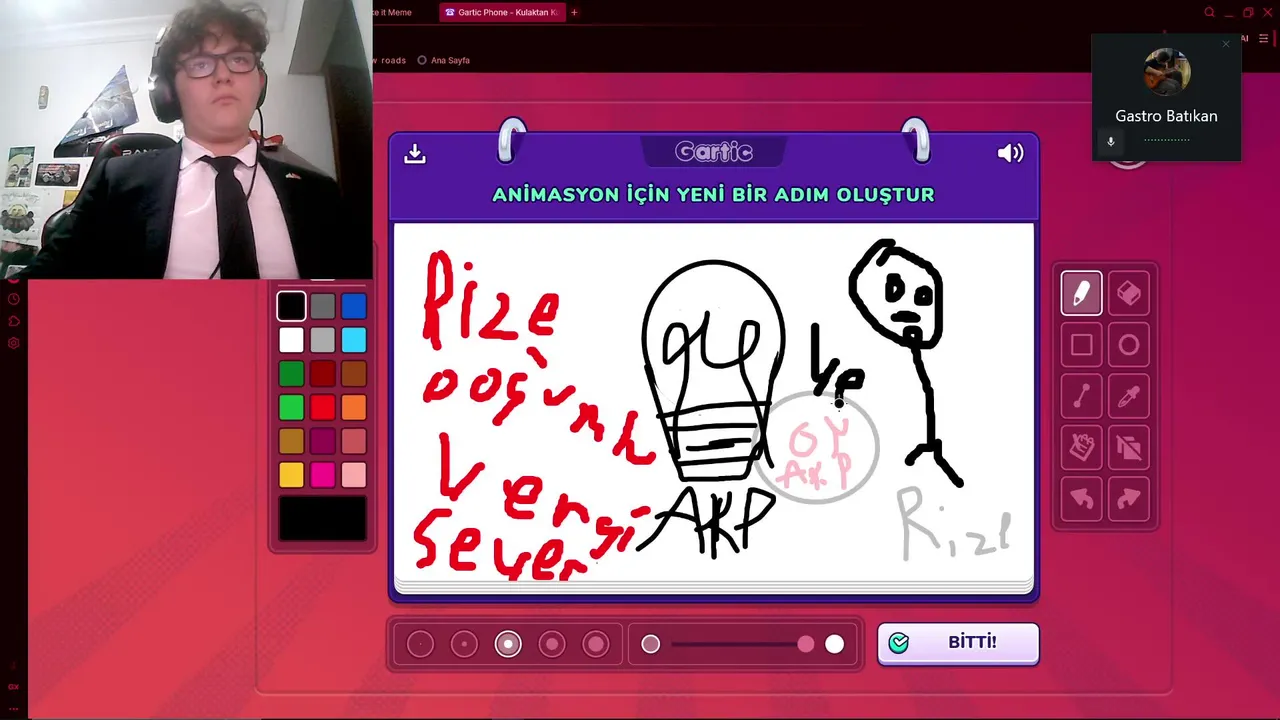Pick the dark green color swatch
The width and height of the screenshot is (1280, 720).
coord(291,374)
